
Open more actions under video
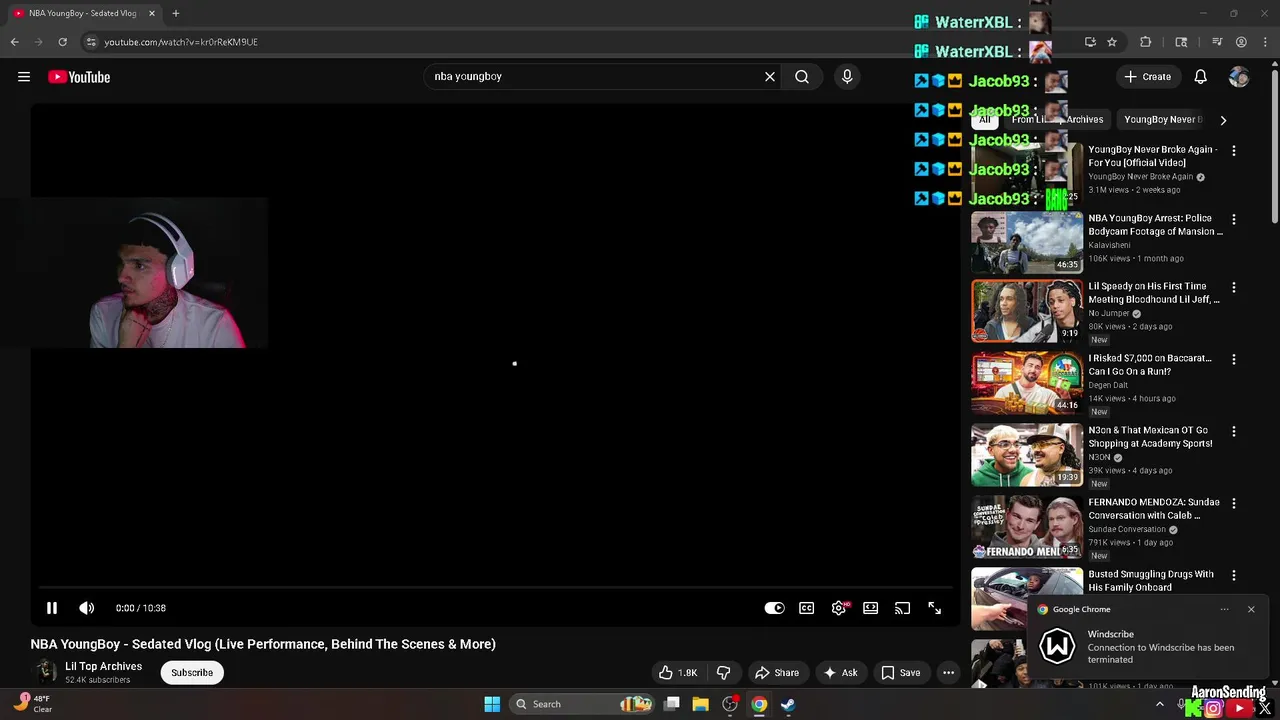pos(949,673)
